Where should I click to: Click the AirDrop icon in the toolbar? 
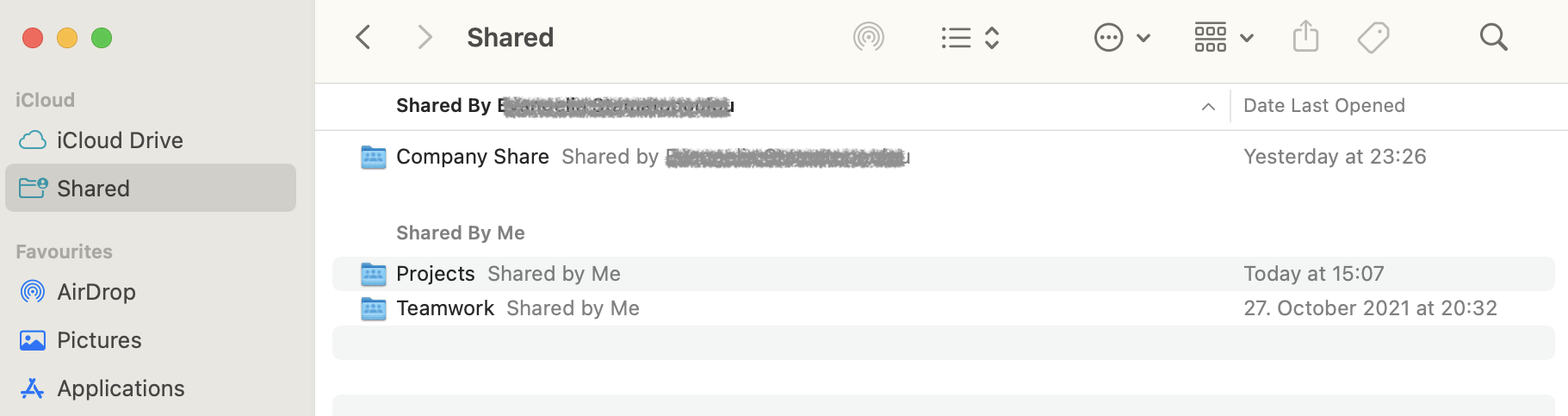coord(869,37)
